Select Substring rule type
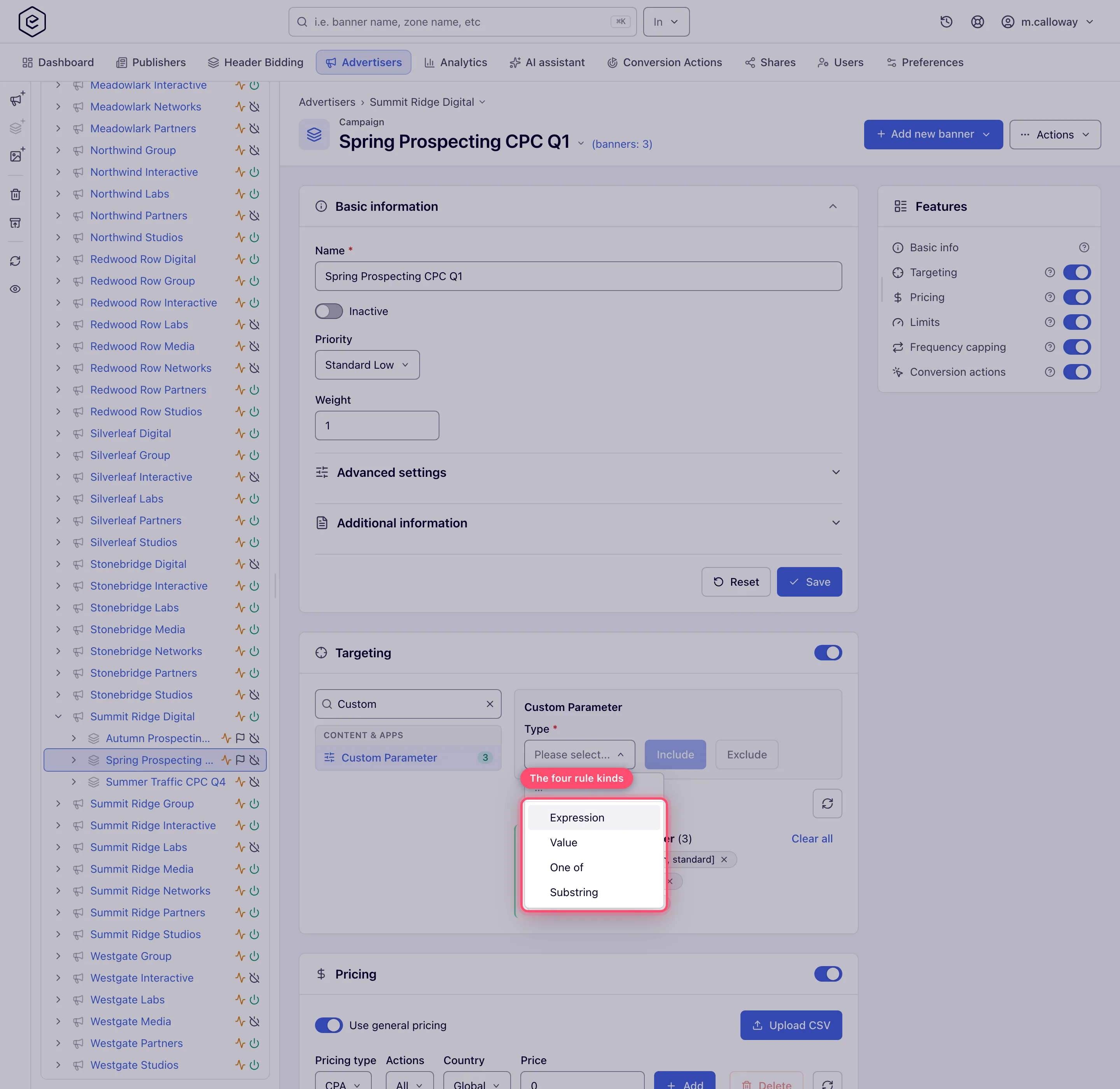The width and height of the screenshot is (1120, 1089). 594,892
